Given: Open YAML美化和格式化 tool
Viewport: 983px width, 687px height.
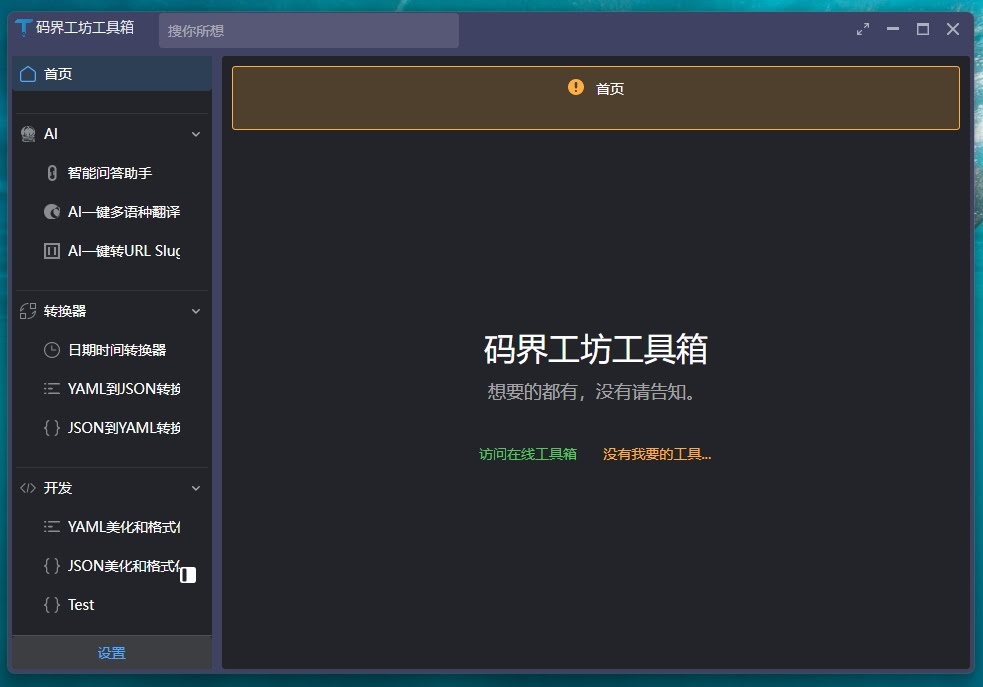Looking at the screenshot, I should pyautogui.click(x=122, y=527).
